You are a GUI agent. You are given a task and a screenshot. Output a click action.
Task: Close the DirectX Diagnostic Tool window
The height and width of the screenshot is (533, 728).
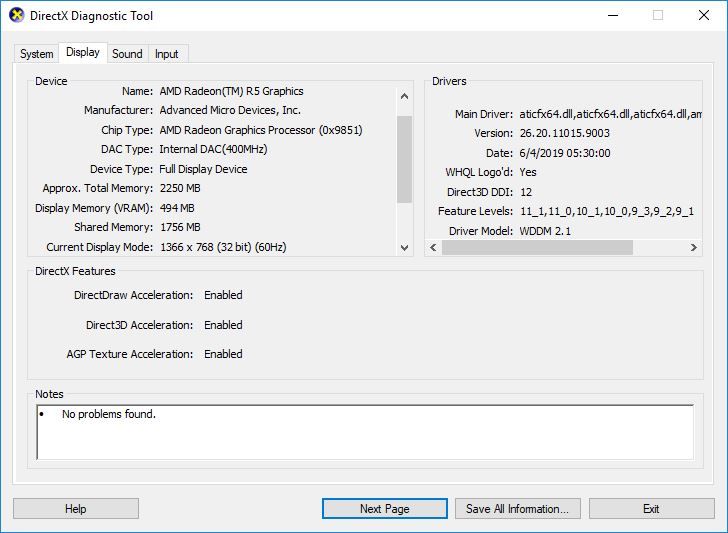[x=704, y=15]
